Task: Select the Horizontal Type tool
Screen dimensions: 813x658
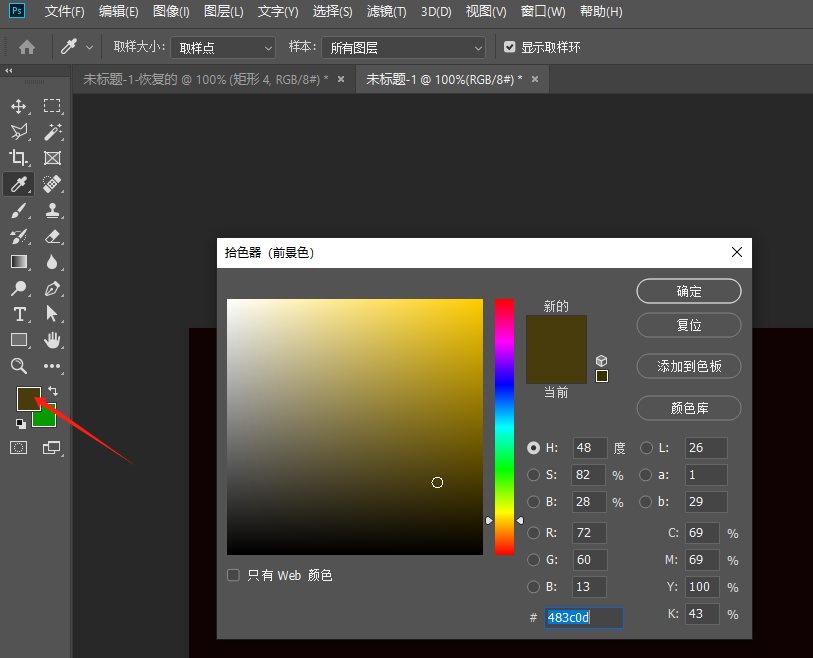Action: tap(19, 314)
